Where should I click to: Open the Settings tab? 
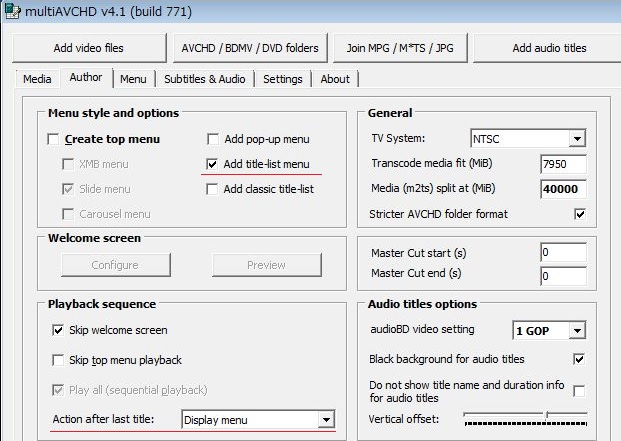[283, 79]
